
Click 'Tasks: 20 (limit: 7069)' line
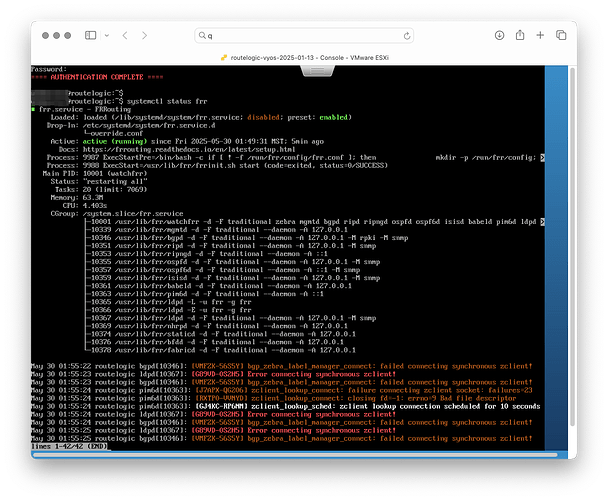click(x=101, y=190)
